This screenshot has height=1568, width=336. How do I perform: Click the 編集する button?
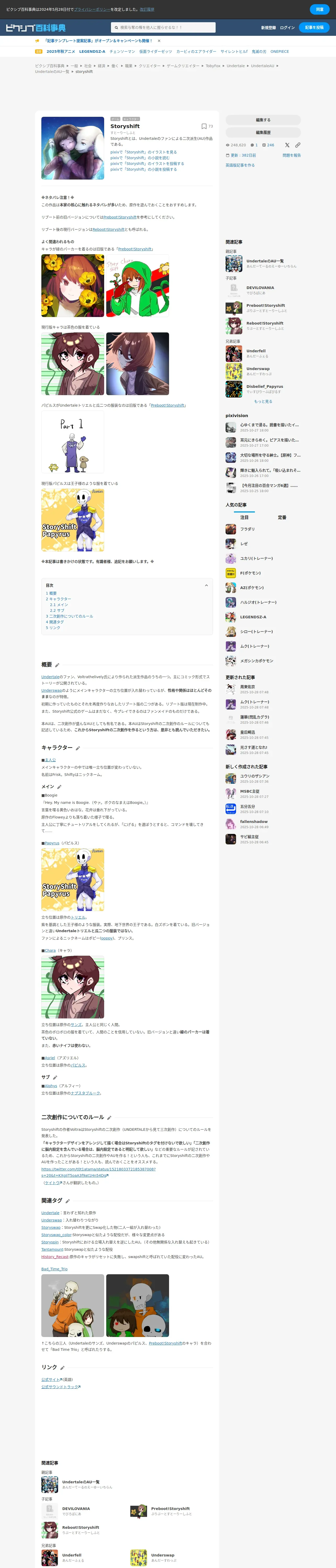(x=263, y=120)
